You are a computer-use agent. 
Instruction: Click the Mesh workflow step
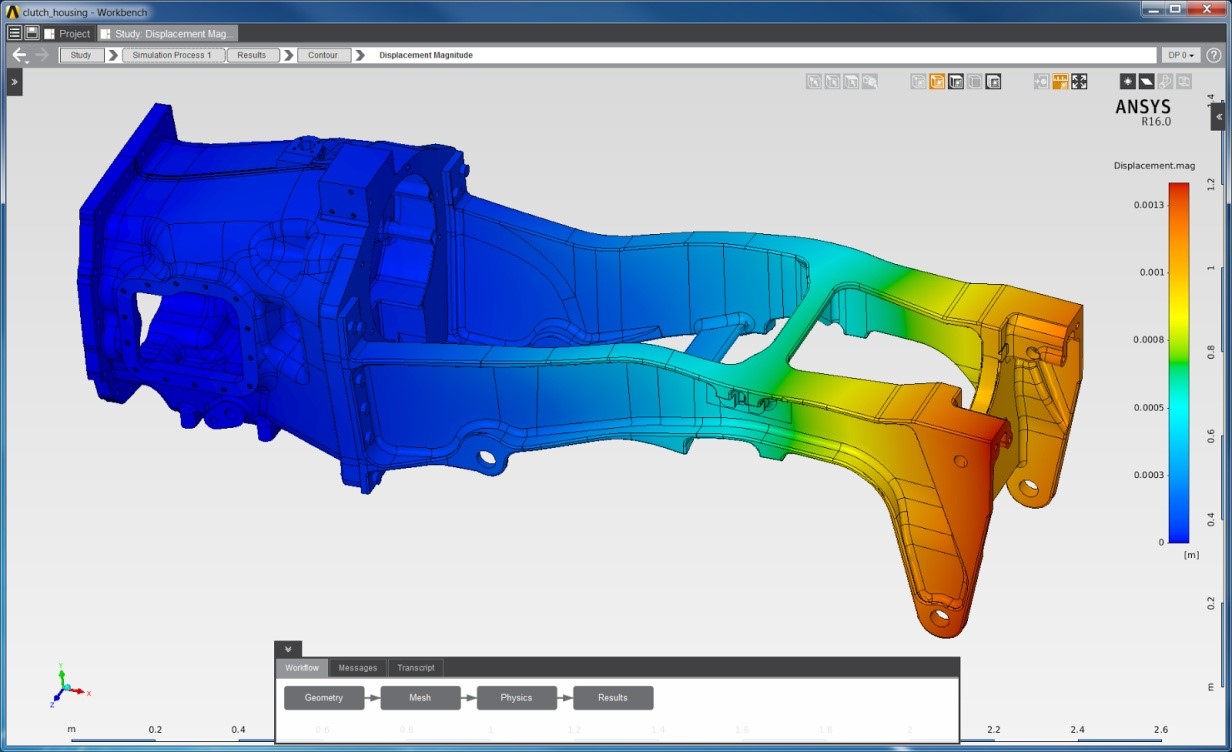(420, 698)
